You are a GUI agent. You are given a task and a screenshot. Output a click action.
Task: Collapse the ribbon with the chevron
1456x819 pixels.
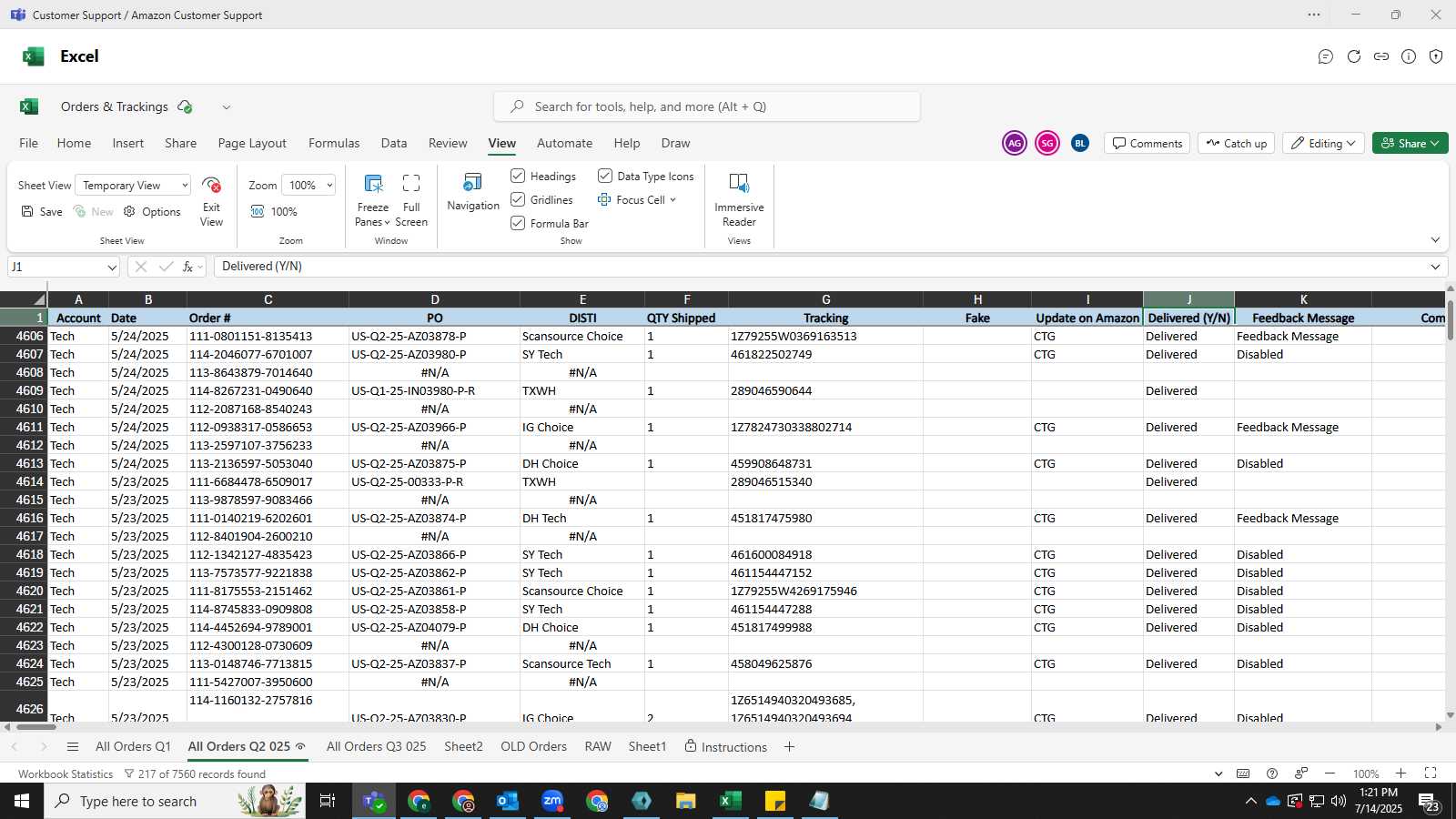point(1435,240)
